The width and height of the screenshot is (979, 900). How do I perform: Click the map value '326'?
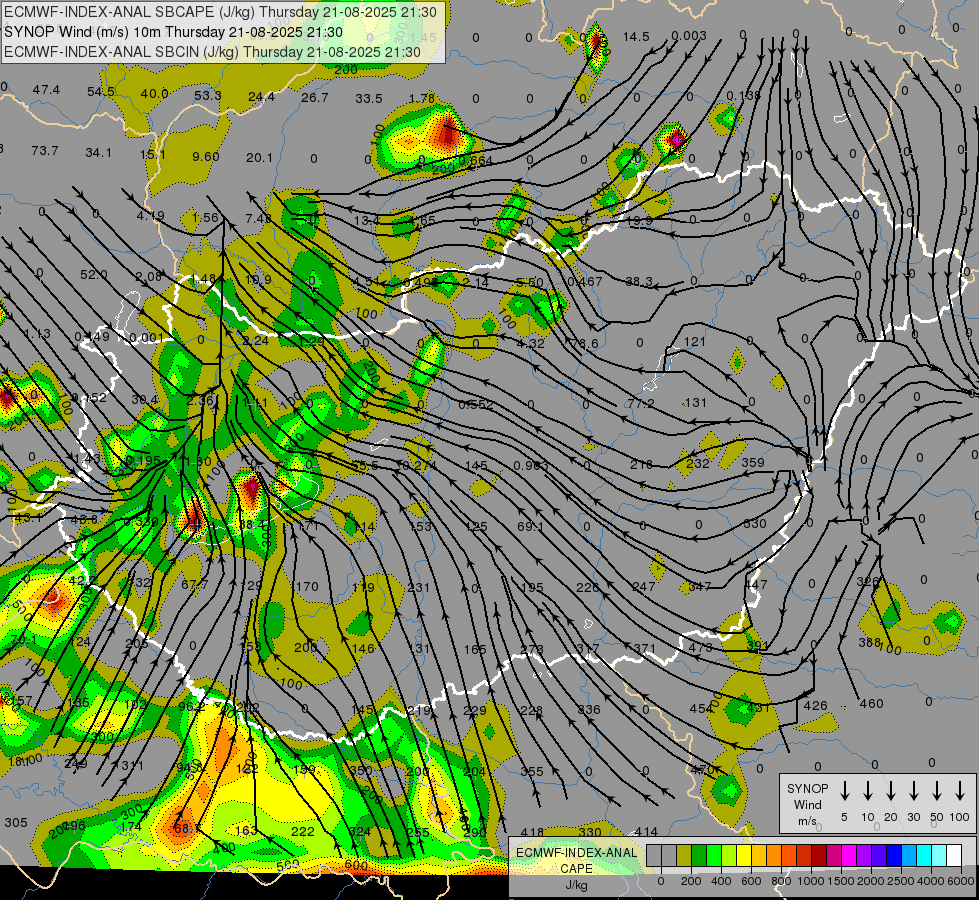[867, 581]
